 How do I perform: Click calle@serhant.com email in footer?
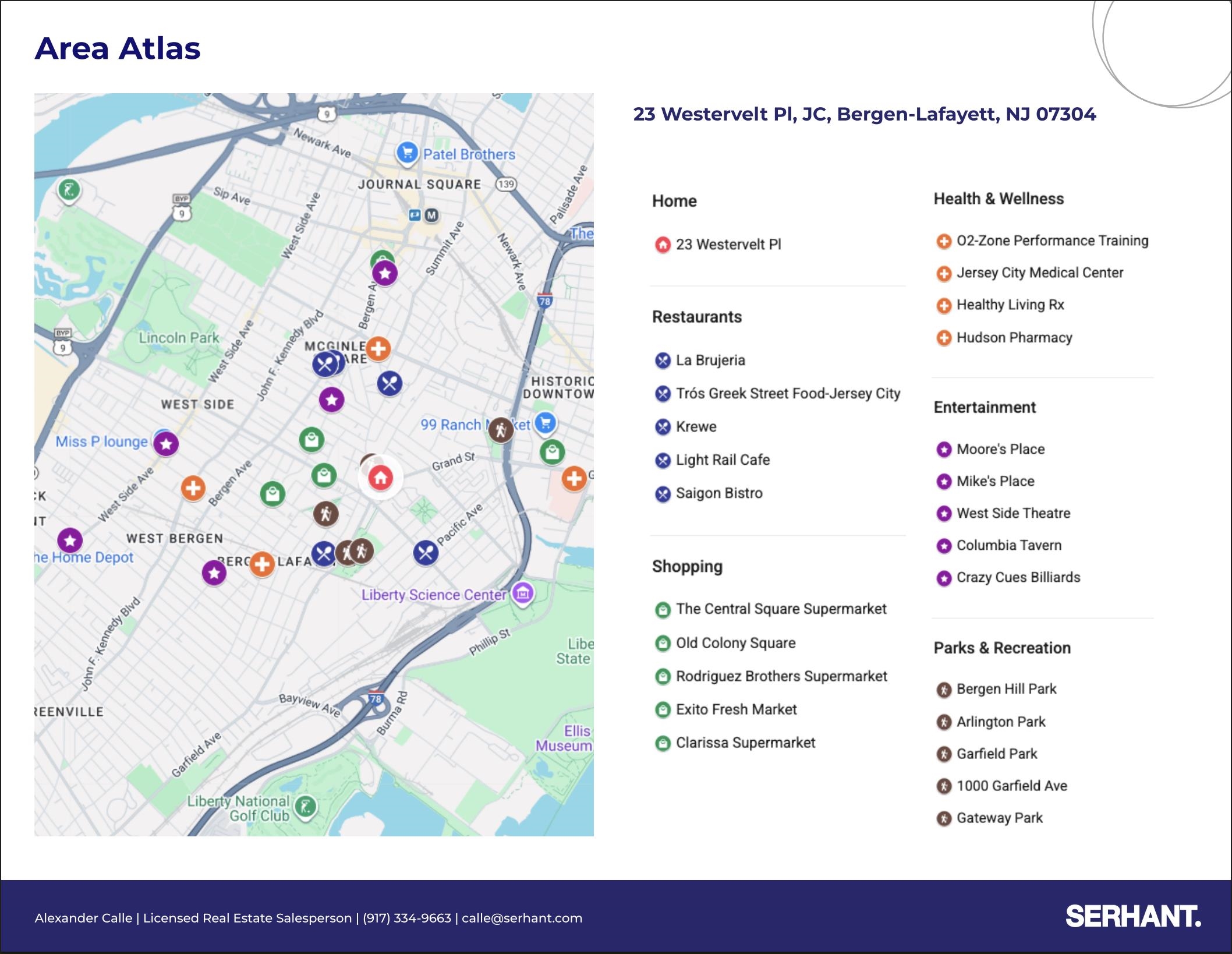click(522, 918)
